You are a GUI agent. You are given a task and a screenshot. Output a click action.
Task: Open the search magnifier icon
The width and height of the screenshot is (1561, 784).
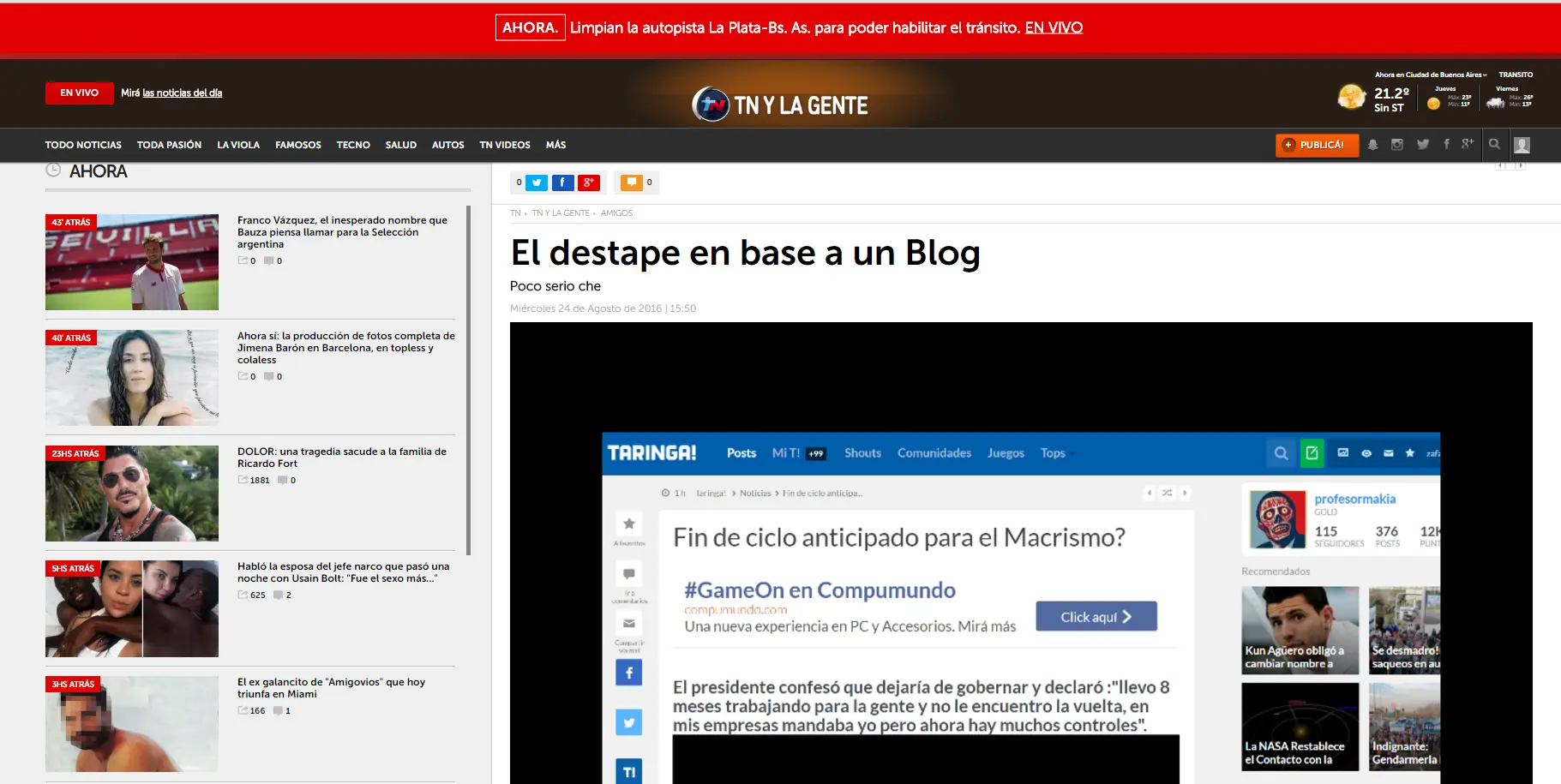pyautogui.click(x=1494, y=144)
